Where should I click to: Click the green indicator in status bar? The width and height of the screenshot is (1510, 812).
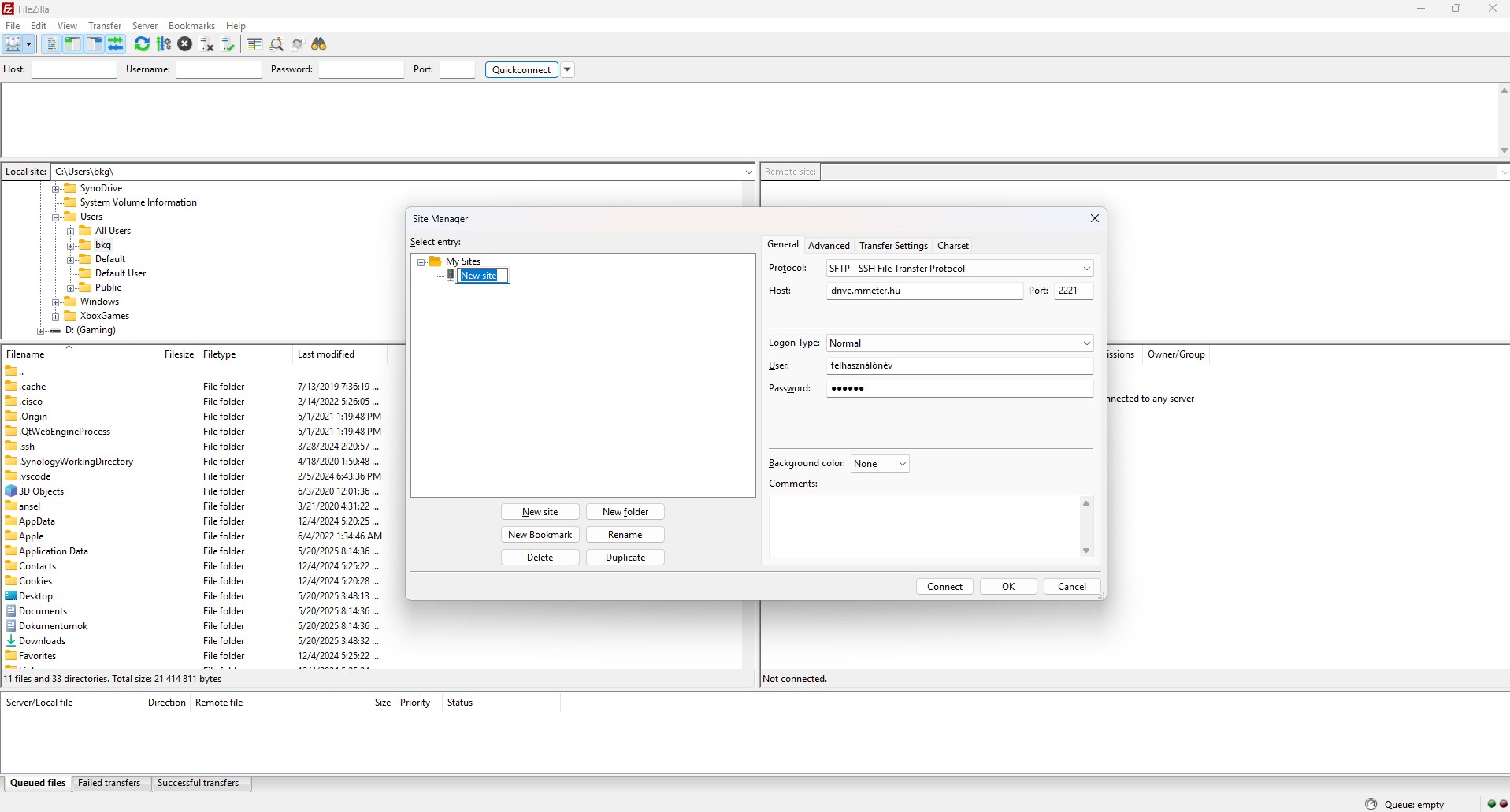pyautogui.click(x=1492, y=804)
